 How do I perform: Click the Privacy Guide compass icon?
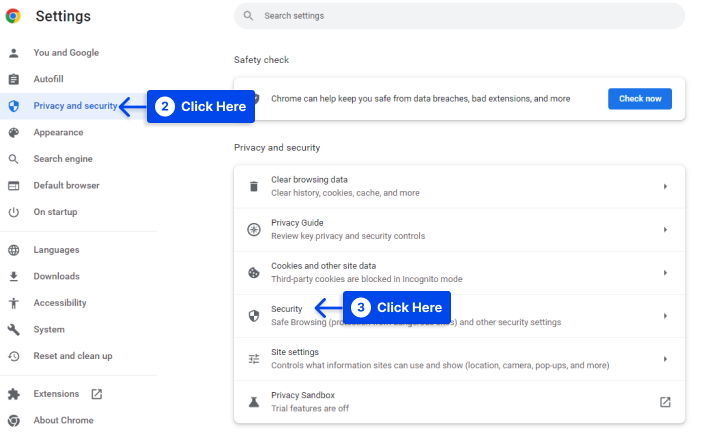pos(254,229)
